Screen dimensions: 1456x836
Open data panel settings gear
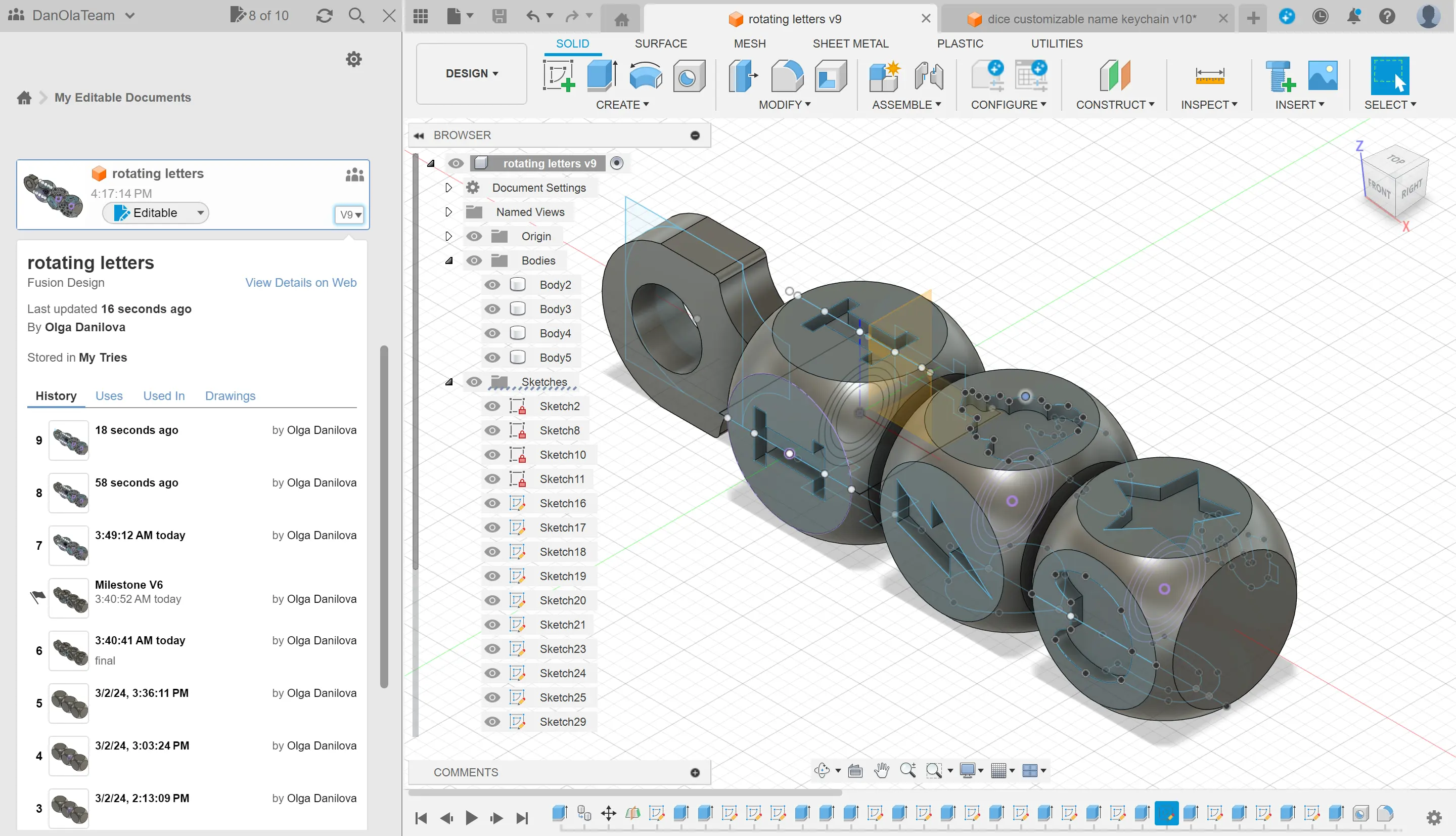coord(353,59)
